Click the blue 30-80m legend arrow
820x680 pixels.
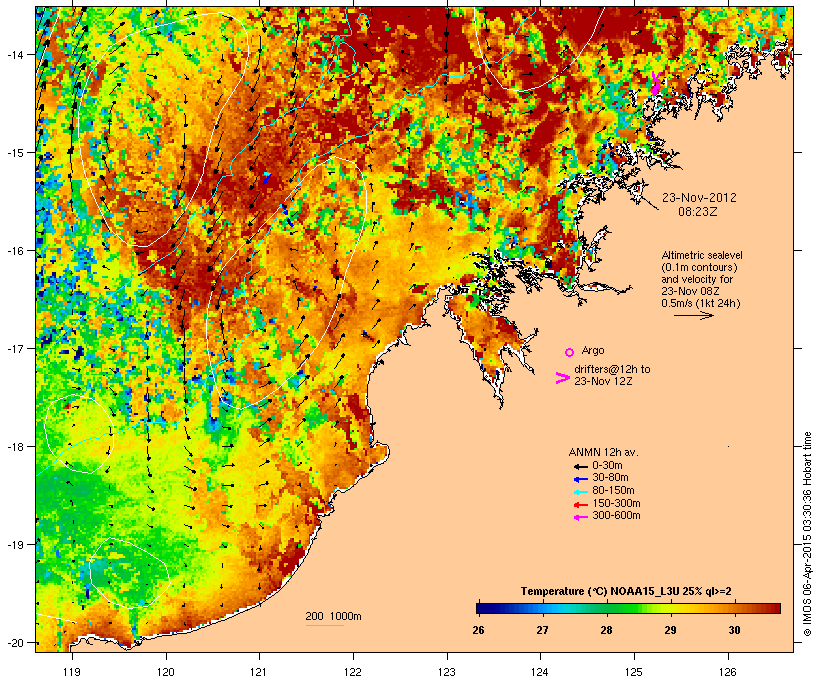click(x=580, y=479)
